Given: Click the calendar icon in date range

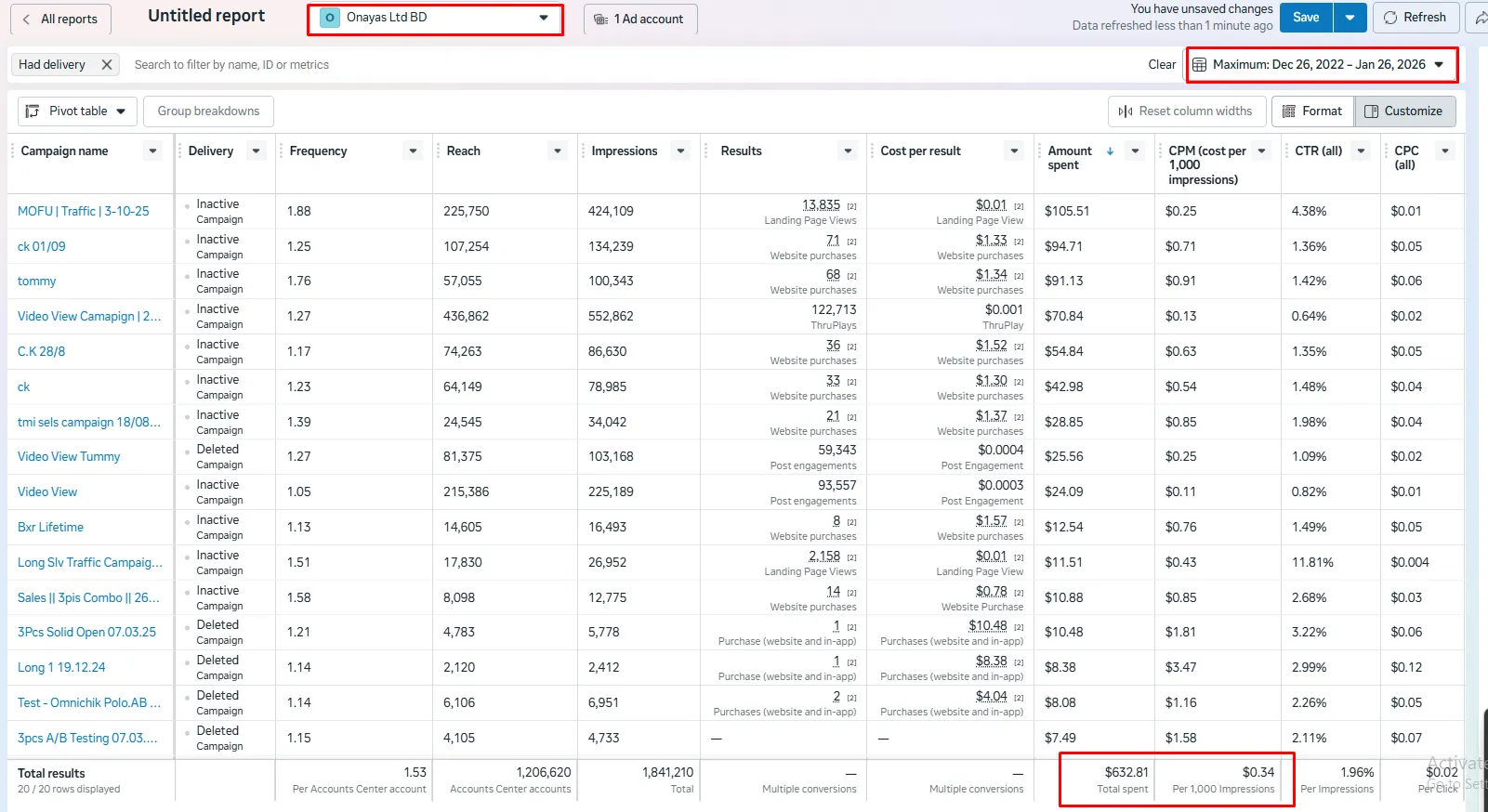Looking at the screenshot, I should tap(1200, 65).
